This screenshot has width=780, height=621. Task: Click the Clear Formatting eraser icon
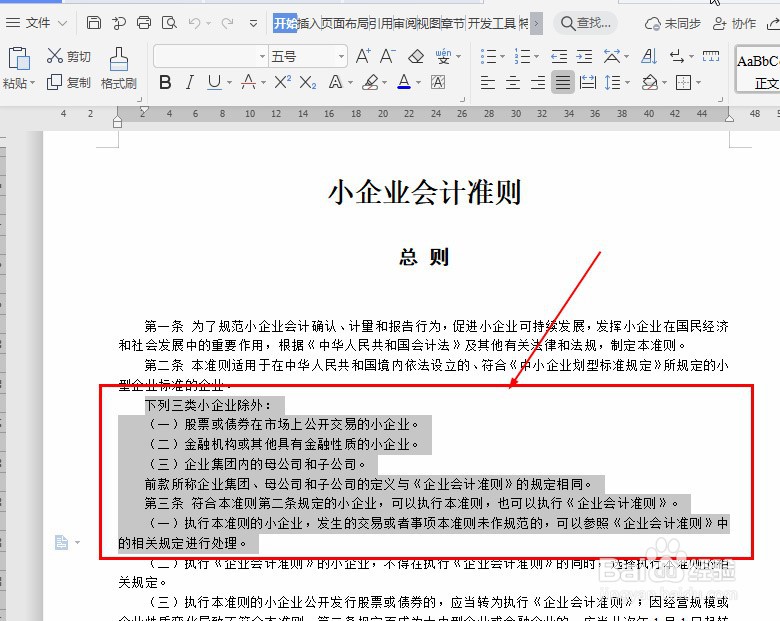[x=415, y=56]
